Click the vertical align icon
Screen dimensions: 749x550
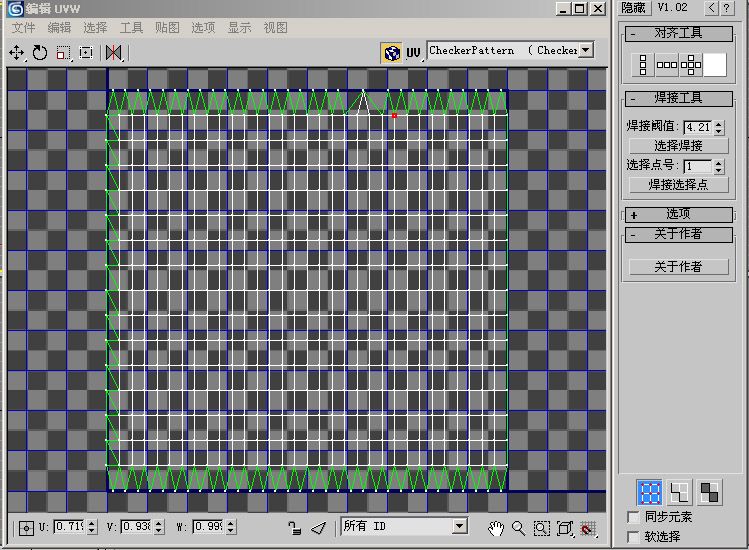(642, 65)
